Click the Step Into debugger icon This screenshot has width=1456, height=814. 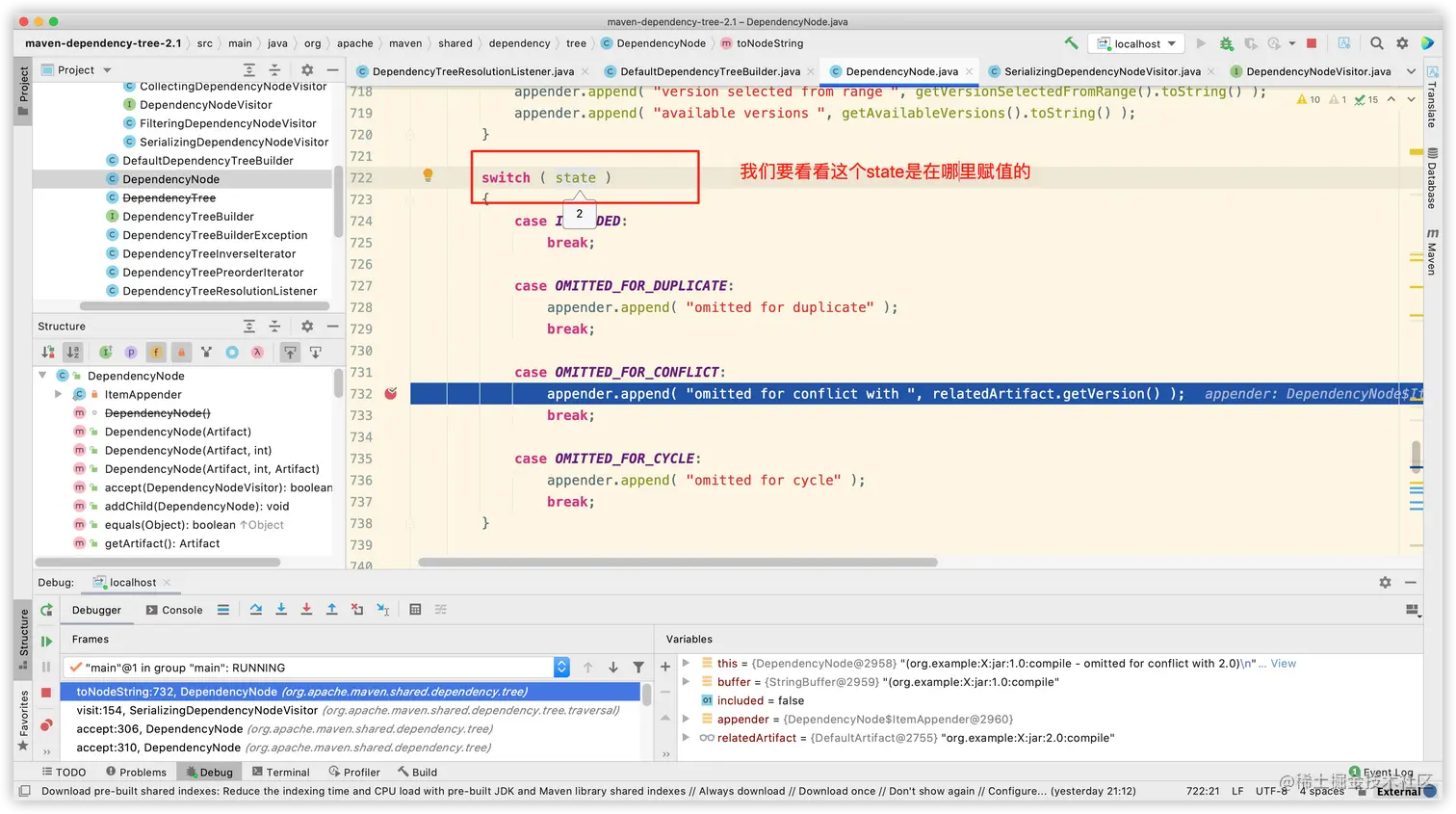pyautogui.click(x=281, y=610)
